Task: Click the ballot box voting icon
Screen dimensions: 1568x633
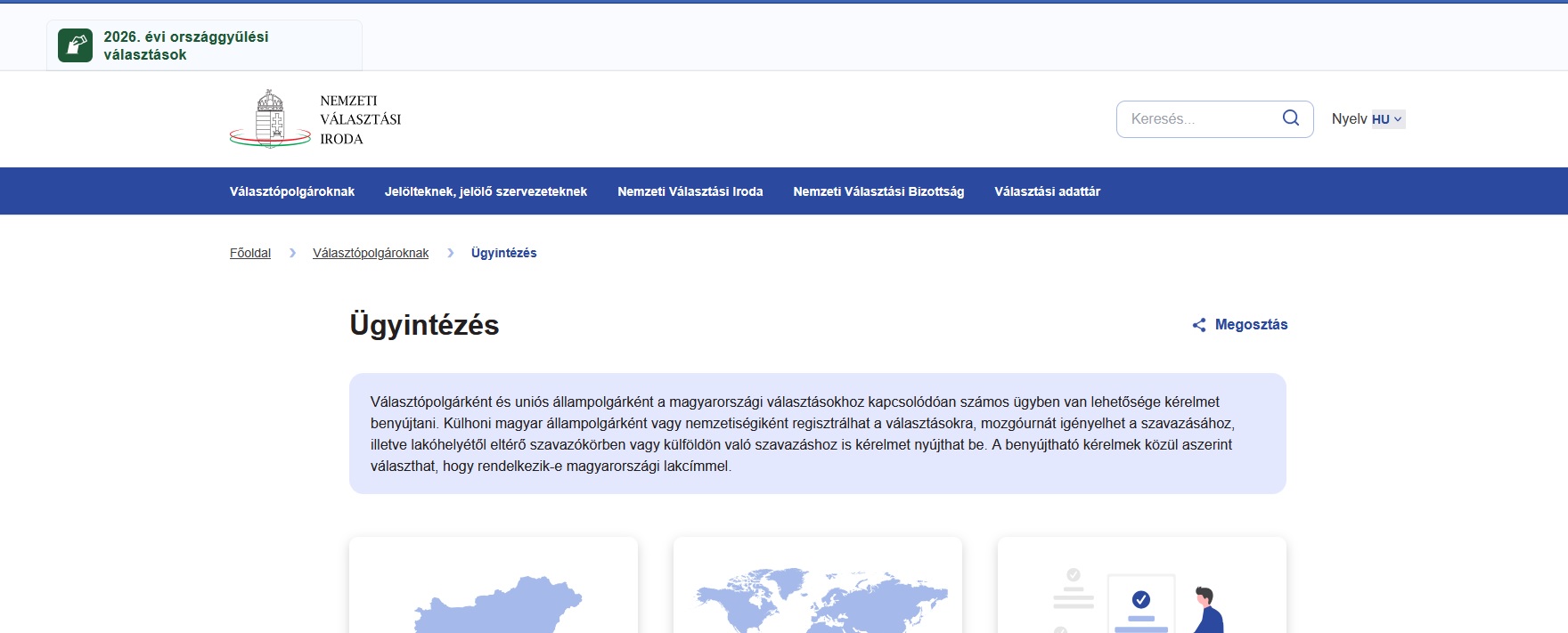Action: tap(75, 45)
